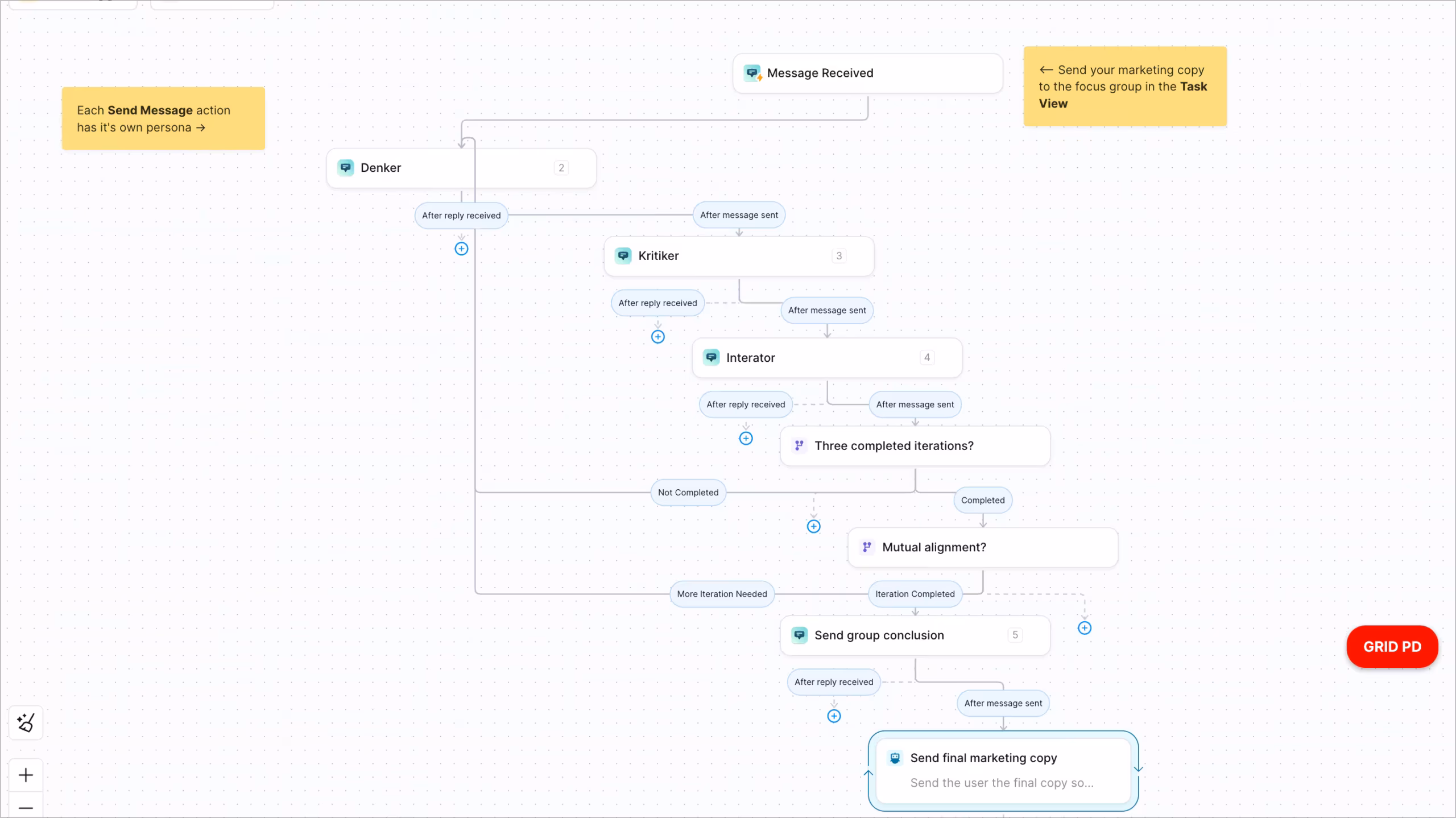The height and width of the screenshot is (818, 1456).
Task: Add step below Denker's After reply received
Action: (461, 249)
